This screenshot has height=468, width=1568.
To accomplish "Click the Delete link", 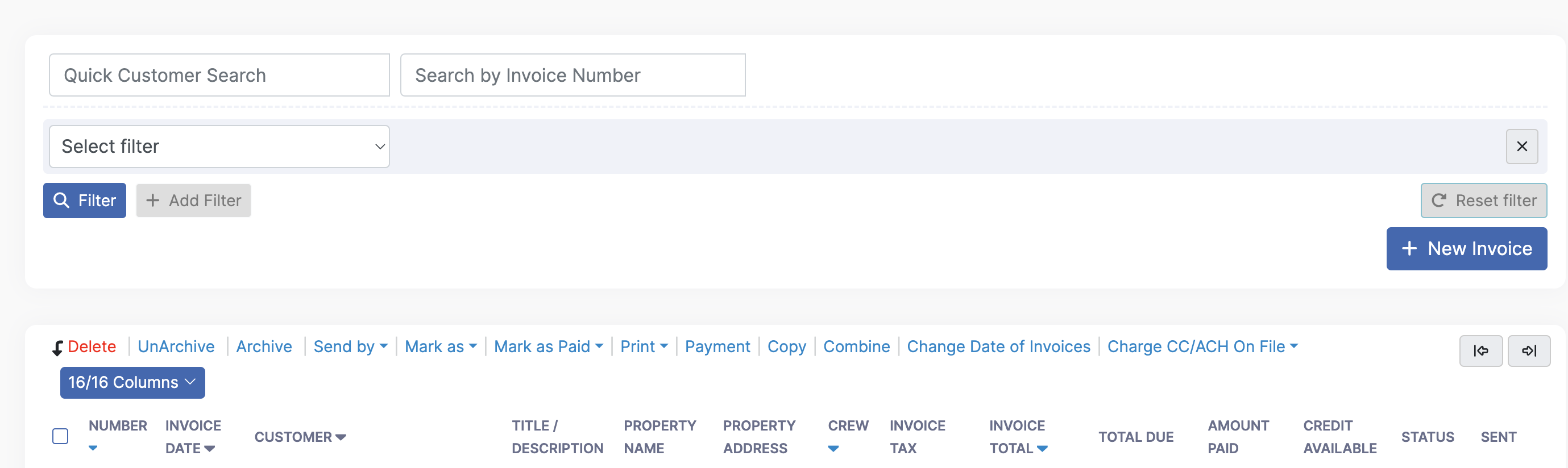I will click(92, 346).
